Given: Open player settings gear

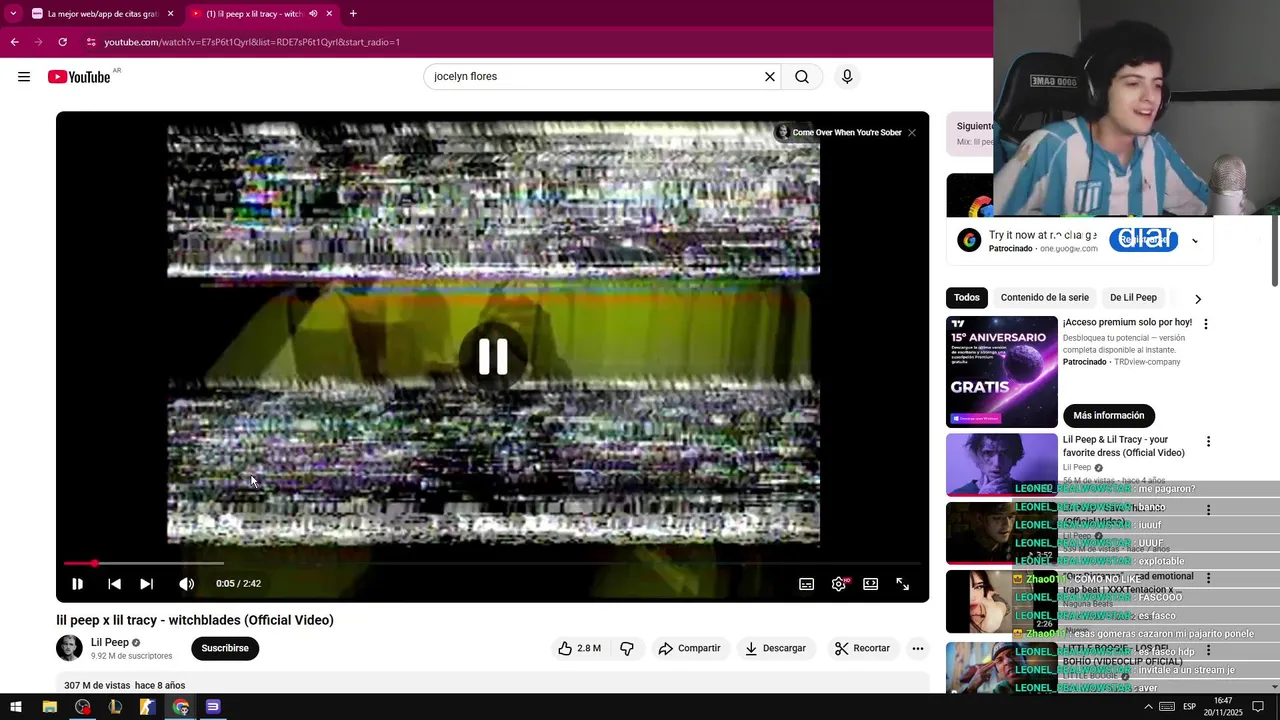Looking at the screenshot, I should point(839,584).
